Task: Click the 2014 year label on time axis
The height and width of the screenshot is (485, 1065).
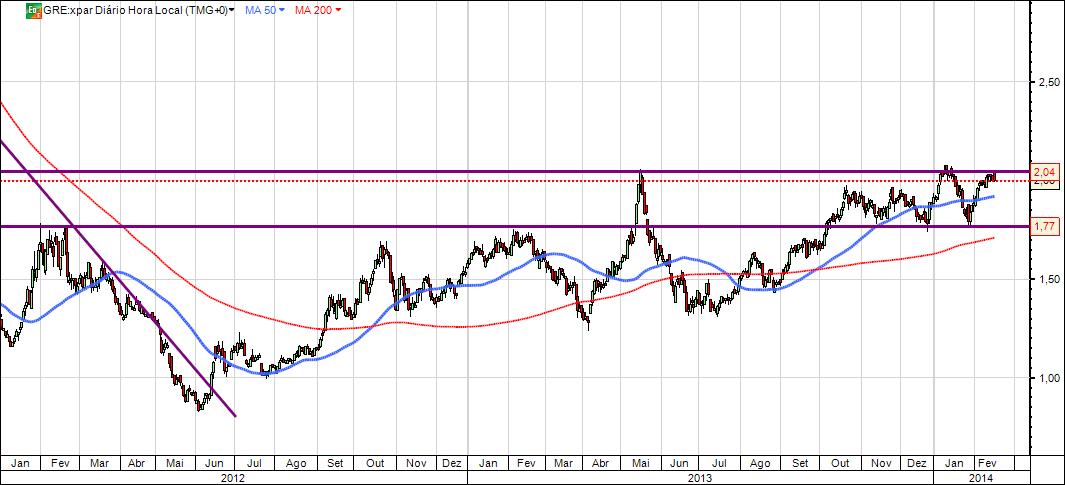Action: [x=980, y=478]
